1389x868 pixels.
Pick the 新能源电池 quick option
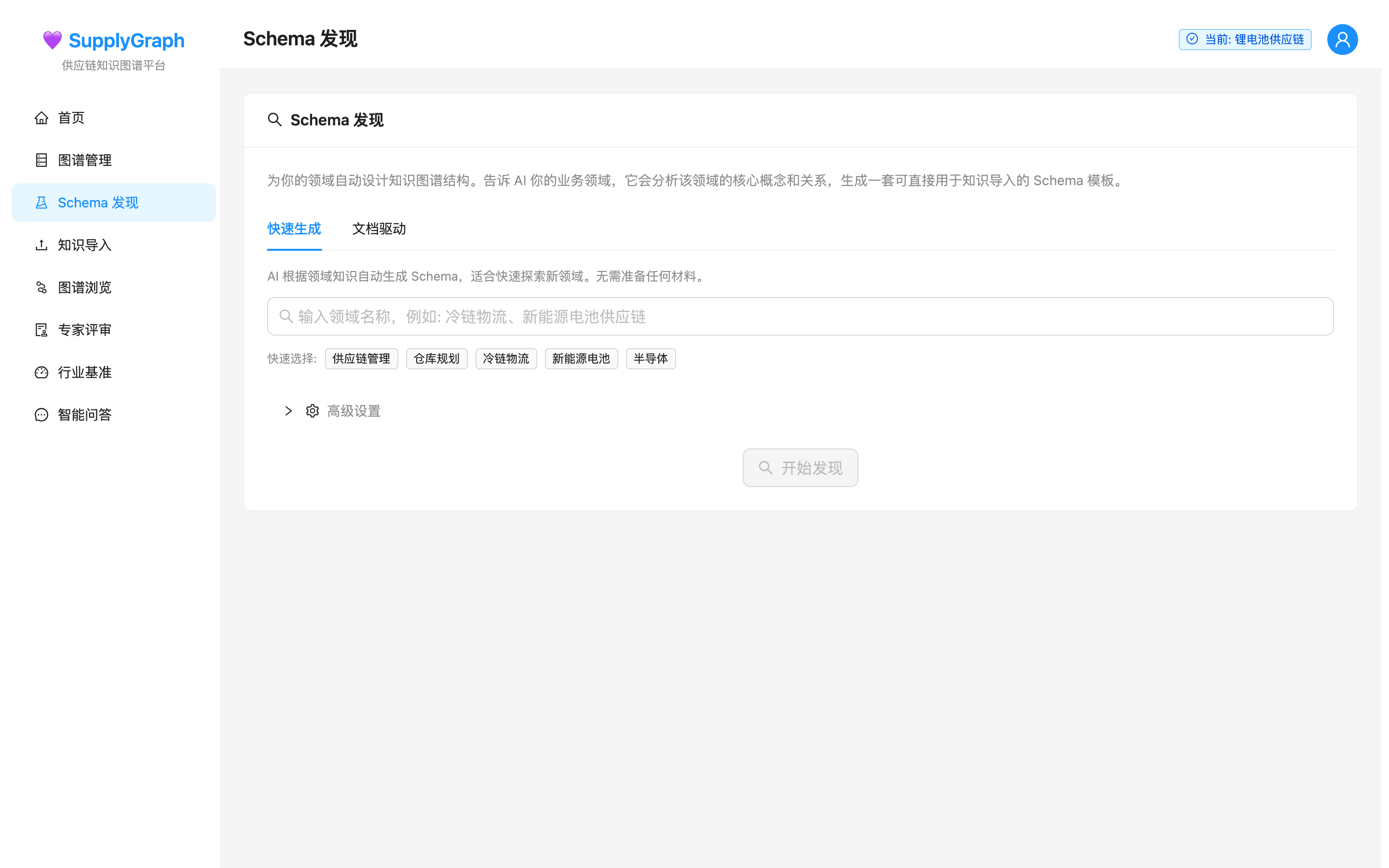[x=581, y=358]
